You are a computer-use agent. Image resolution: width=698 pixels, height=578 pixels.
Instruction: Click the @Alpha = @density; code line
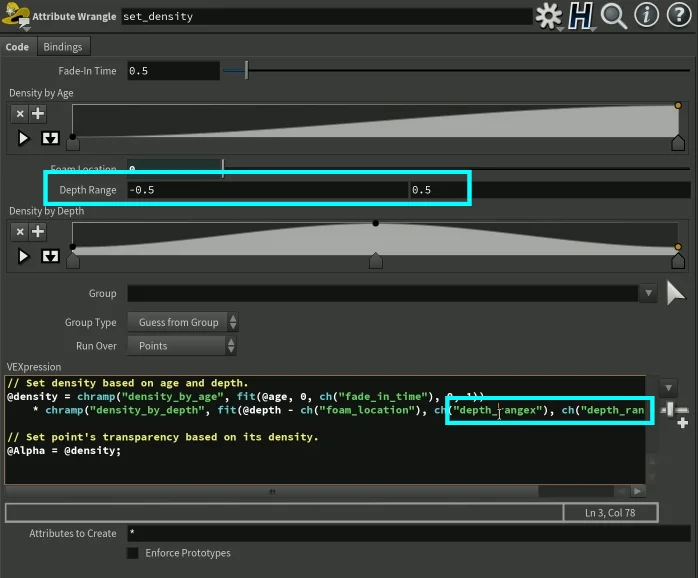pyautogui.click(x=64, y=450)
